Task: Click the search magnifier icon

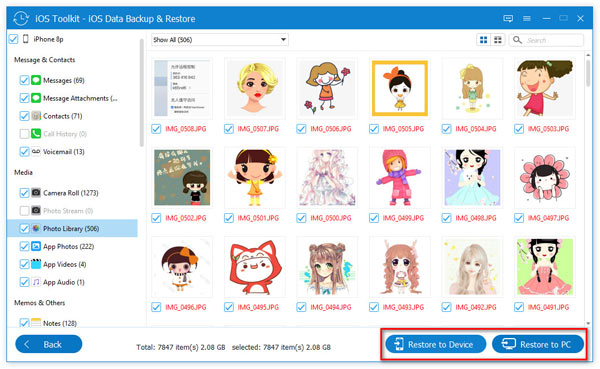Action: click(517, 40)
